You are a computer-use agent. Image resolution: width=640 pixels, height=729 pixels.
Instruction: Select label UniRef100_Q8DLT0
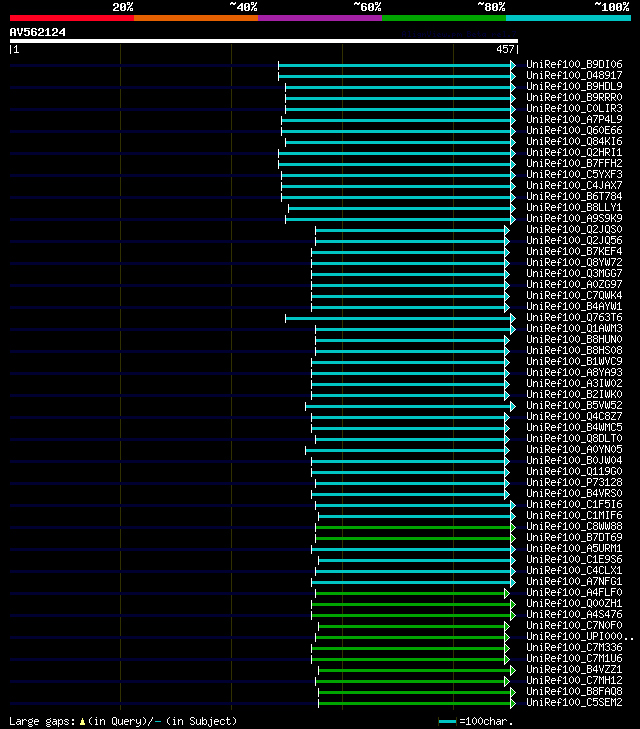coord(574,438)
